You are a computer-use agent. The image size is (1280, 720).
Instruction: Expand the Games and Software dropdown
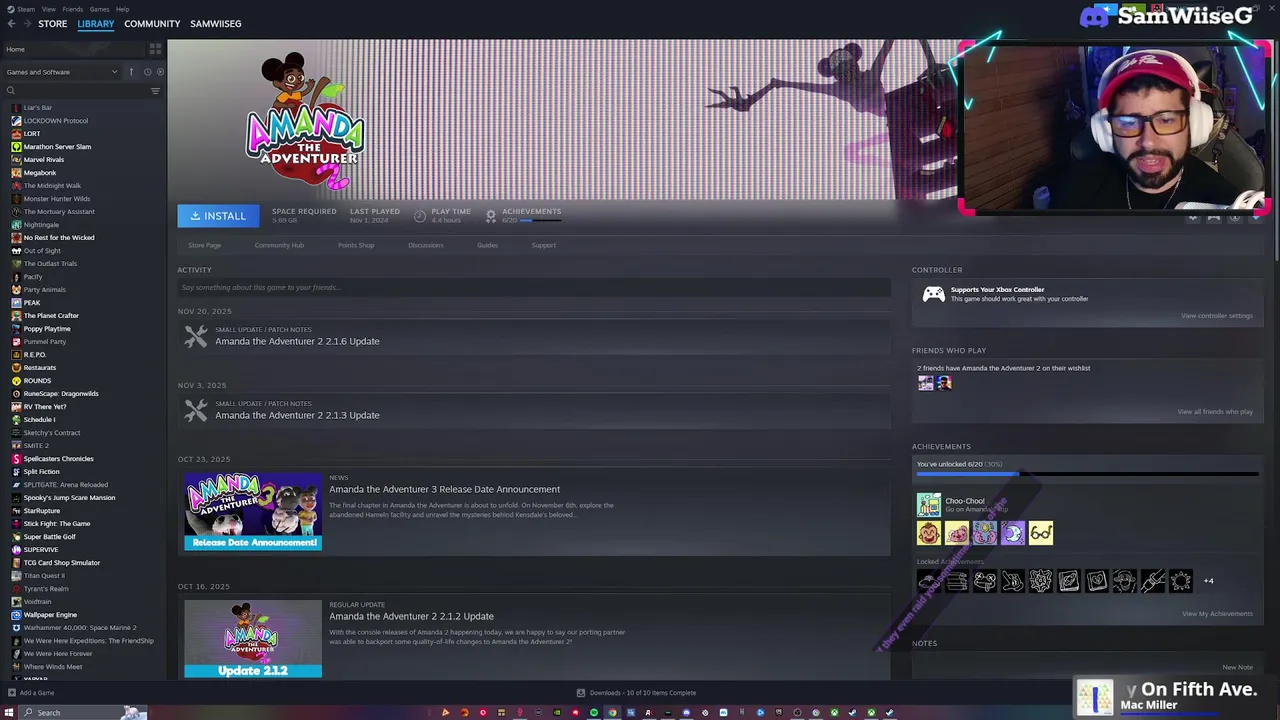61,72
